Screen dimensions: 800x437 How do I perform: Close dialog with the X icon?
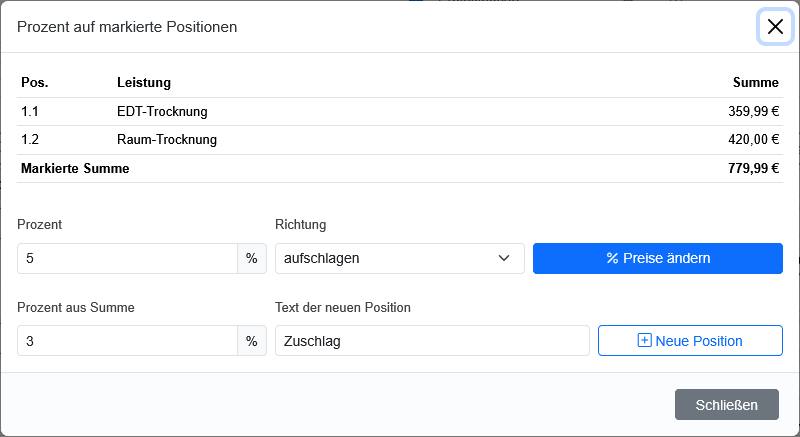click(775, 27)
